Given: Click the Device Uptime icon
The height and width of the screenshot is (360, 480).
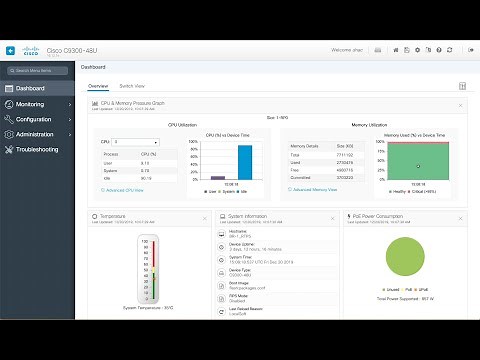Looking at the screenshot, I should coord(222,247).
